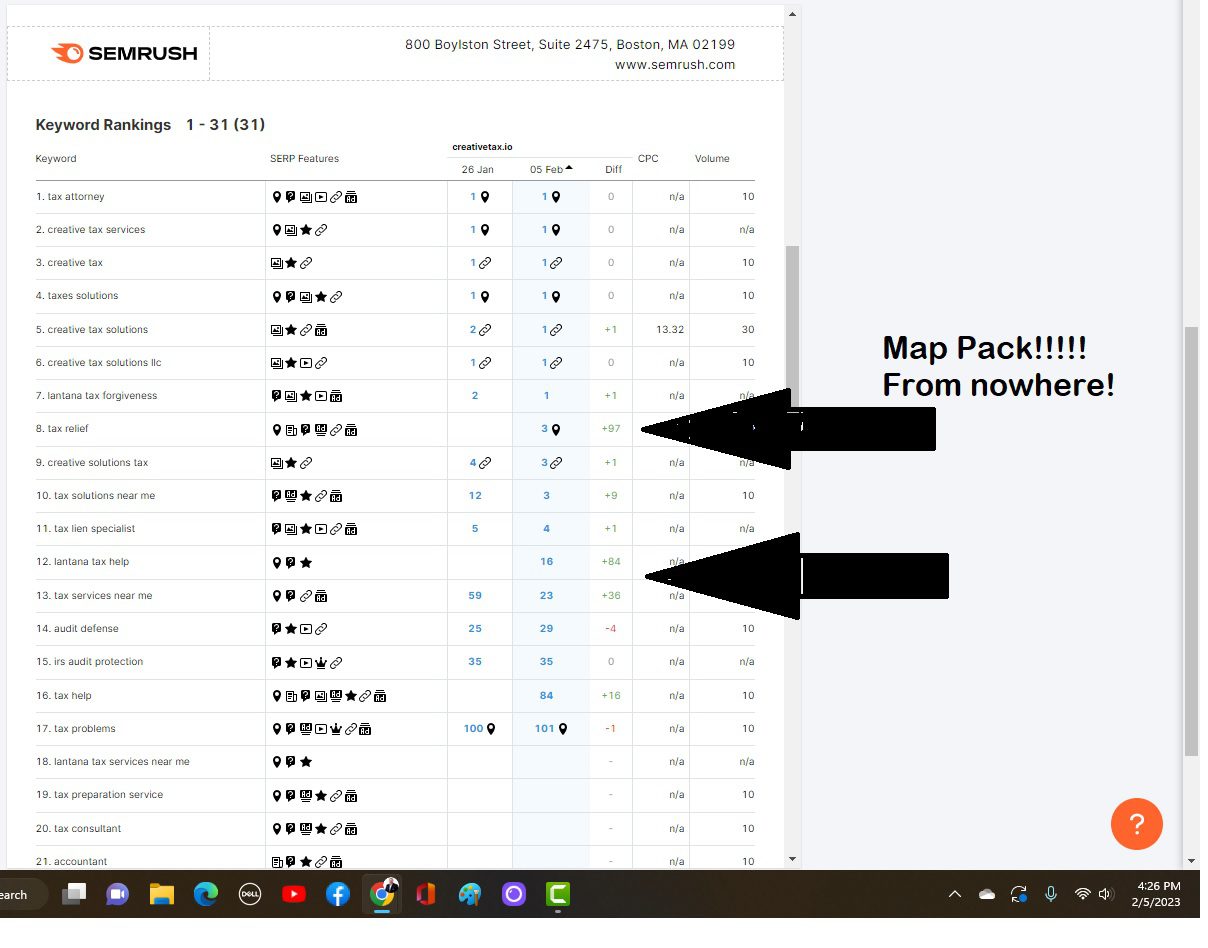Show hidden system tray icons chevron
The image size is (1208, 948).
pyautogui.click(x=955, y=894)
